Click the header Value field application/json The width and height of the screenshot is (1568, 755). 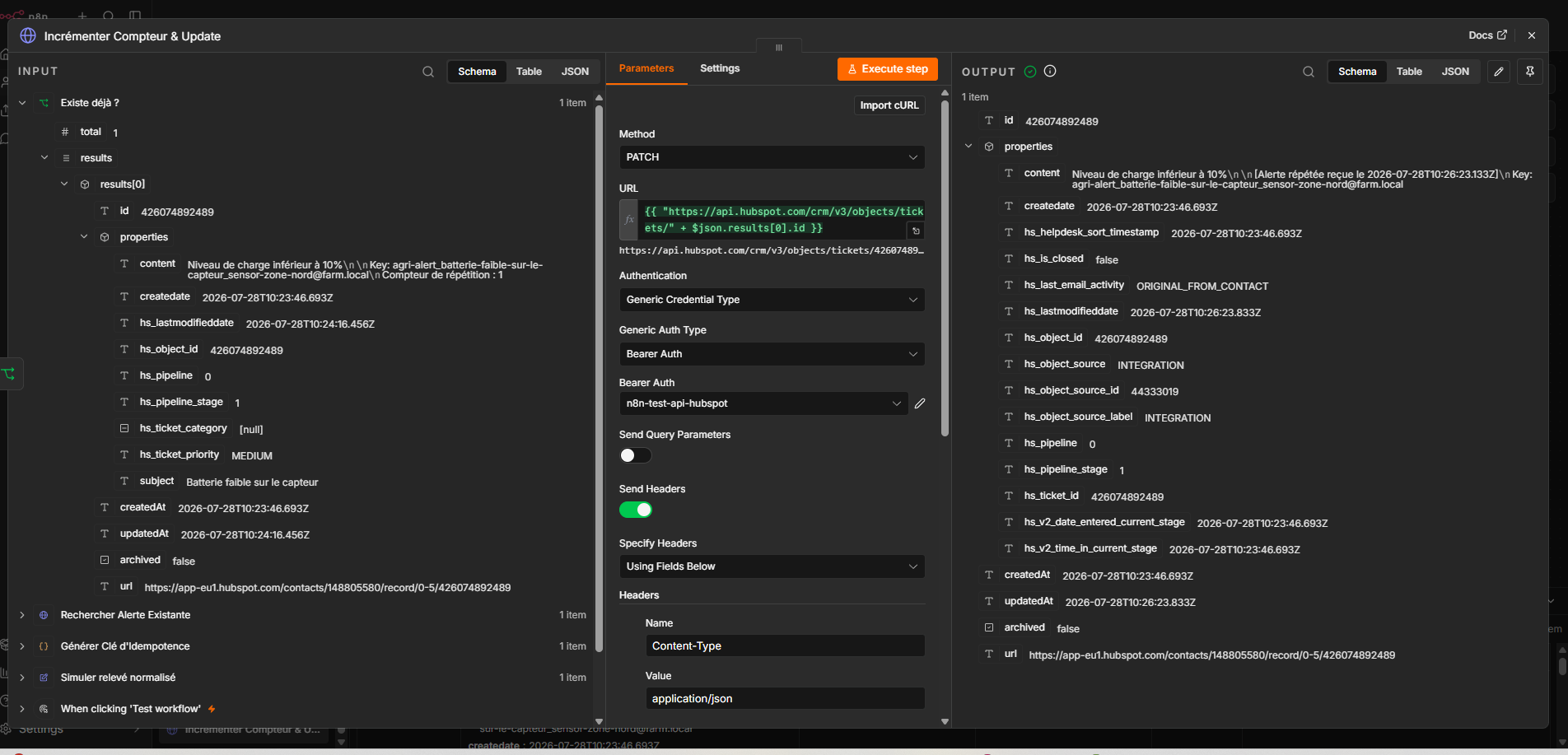point(785,698)
